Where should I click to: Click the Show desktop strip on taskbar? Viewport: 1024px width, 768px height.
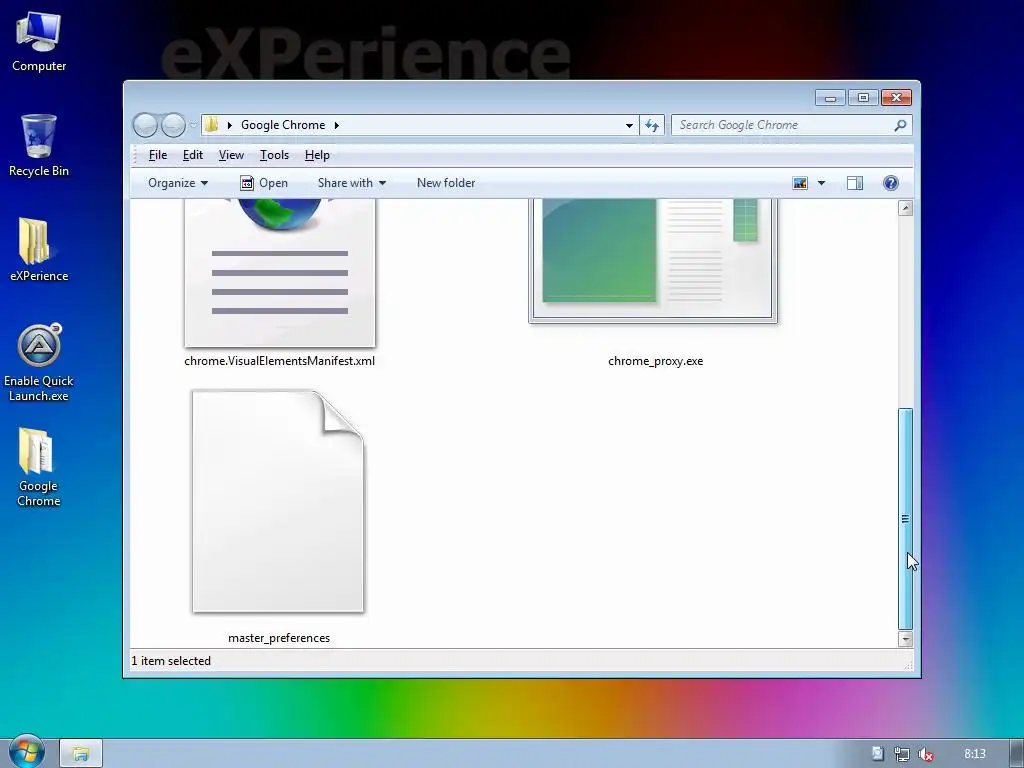pyautogui.click(x=1016, y=754)
